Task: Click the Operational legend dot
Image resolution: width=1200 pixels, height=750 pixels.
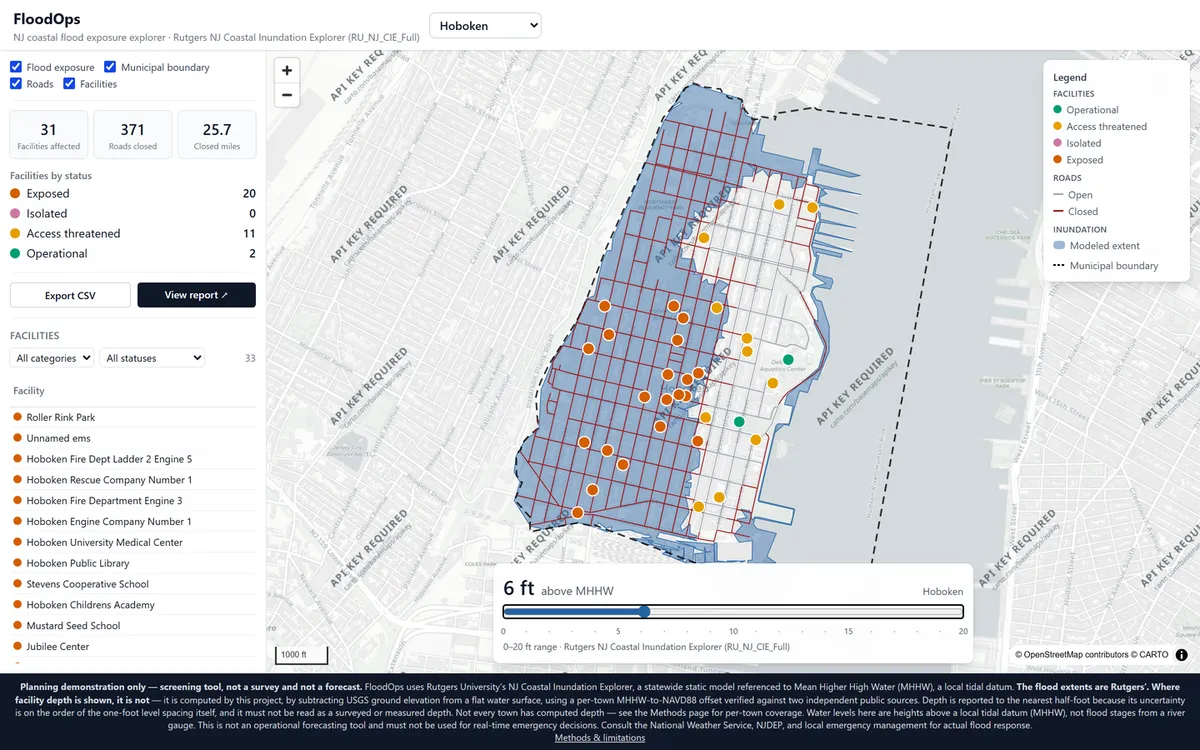Action: (x=1058, y=110)
